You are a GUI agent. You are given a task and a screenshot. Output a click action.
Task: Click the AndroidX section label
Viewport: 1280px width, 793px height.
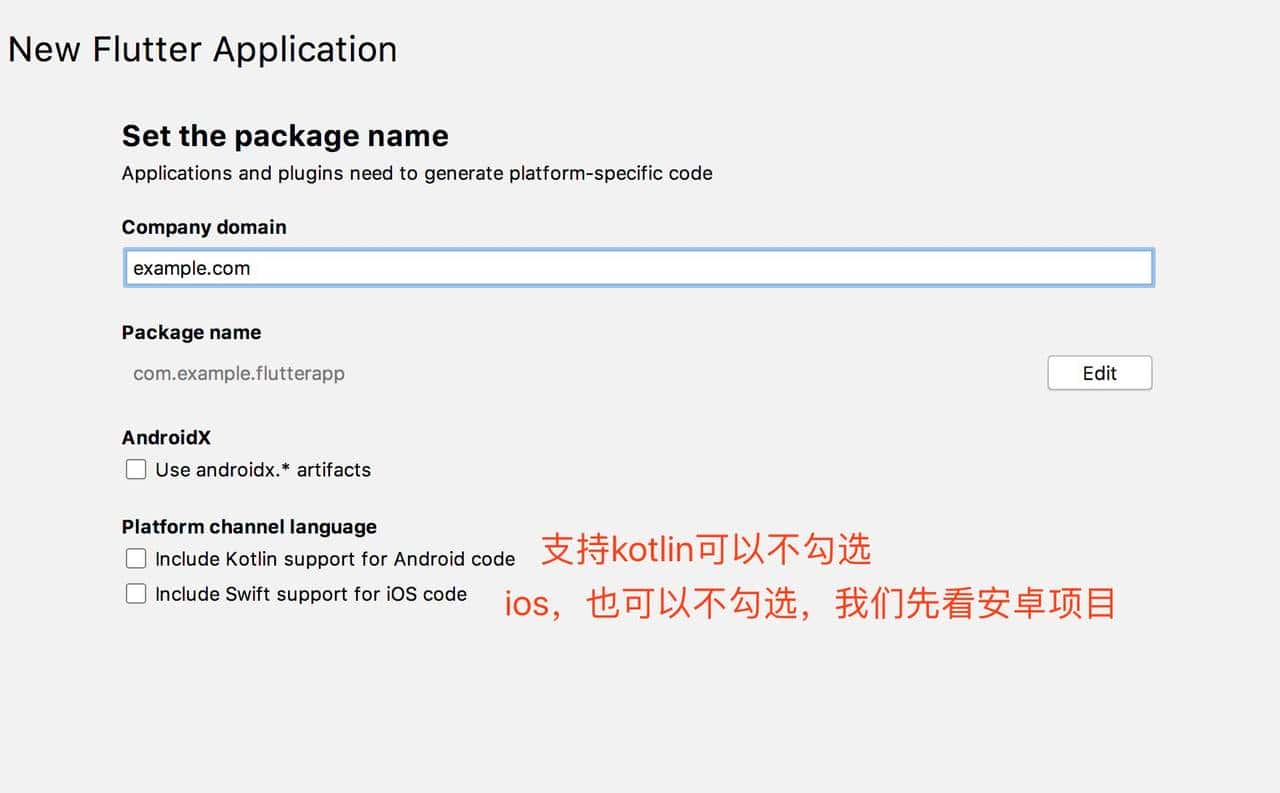click(166, 438)
